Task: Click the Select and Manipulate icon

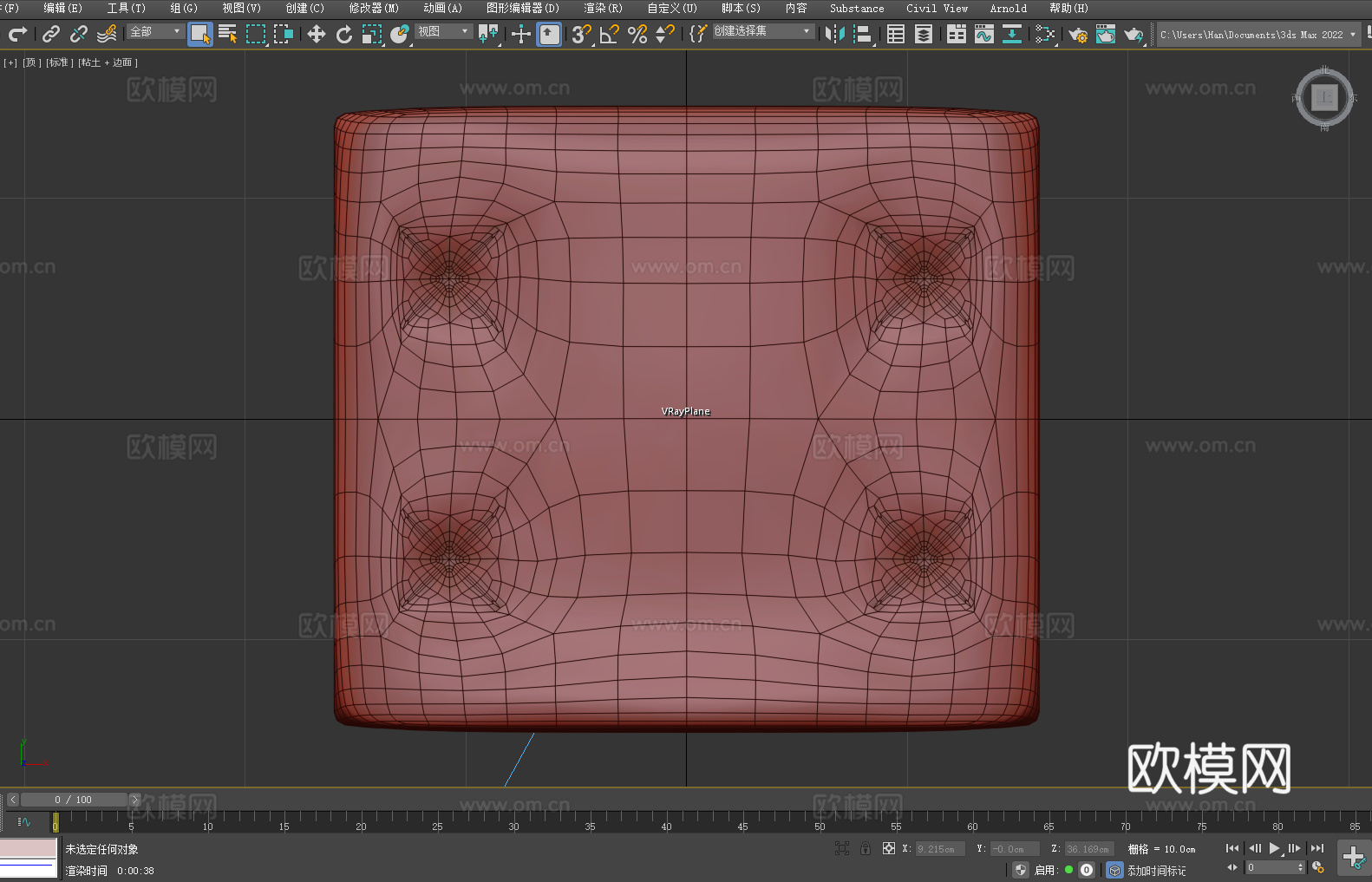Action: pyautogui.click(x=521, y=34)
